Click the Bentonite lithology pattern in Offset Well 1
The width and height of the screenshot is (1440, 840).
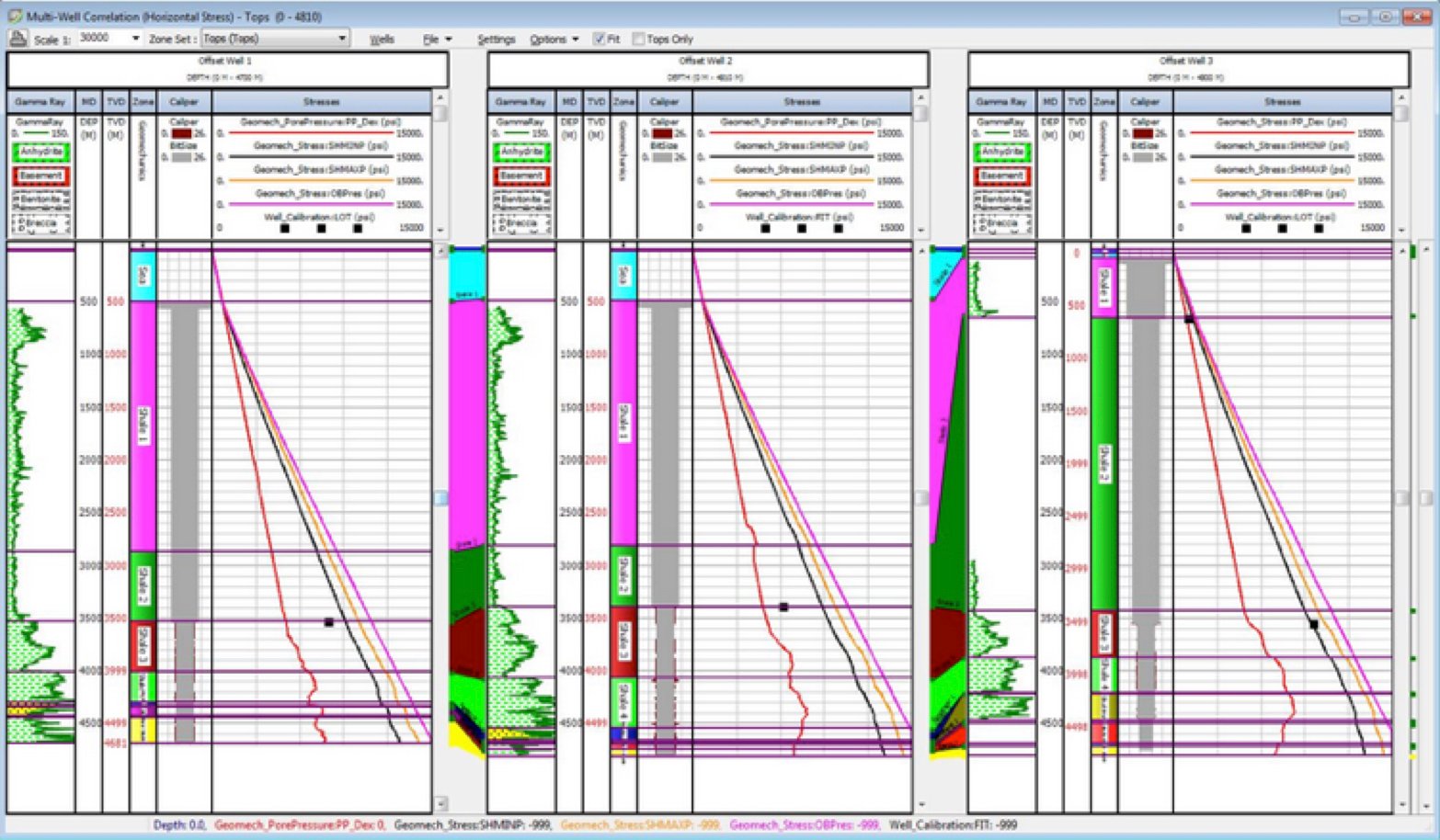coord(41,199)
